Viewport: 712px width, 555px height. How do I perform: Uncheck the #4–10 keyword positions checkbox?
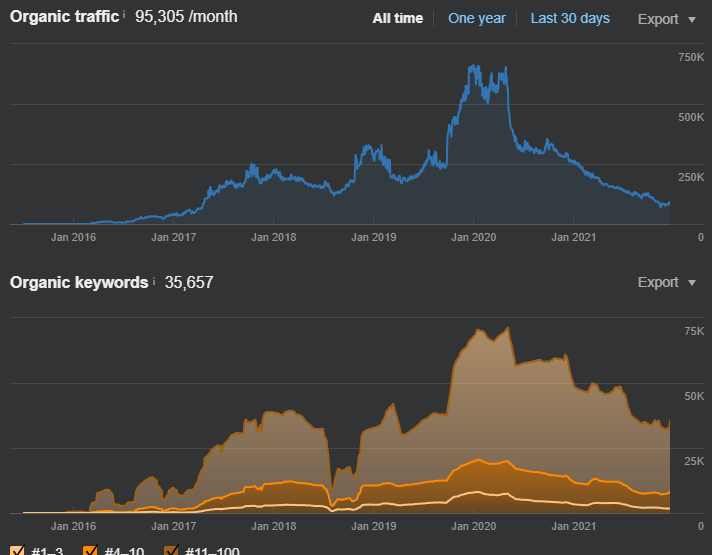pyautogui.click(x=90, y=550)
